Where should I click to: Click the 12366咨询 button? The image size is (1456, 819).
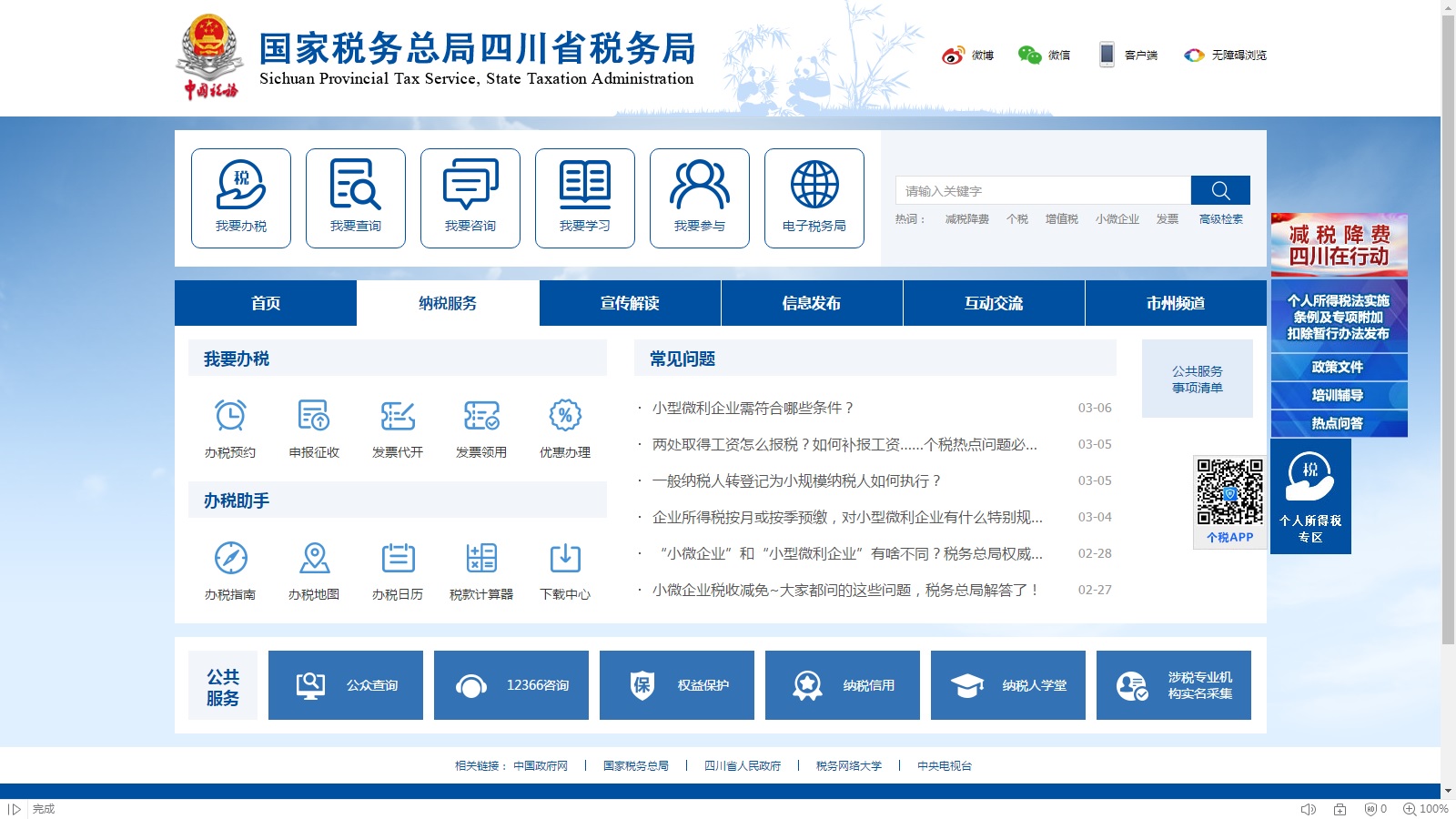tap(511, 685)
